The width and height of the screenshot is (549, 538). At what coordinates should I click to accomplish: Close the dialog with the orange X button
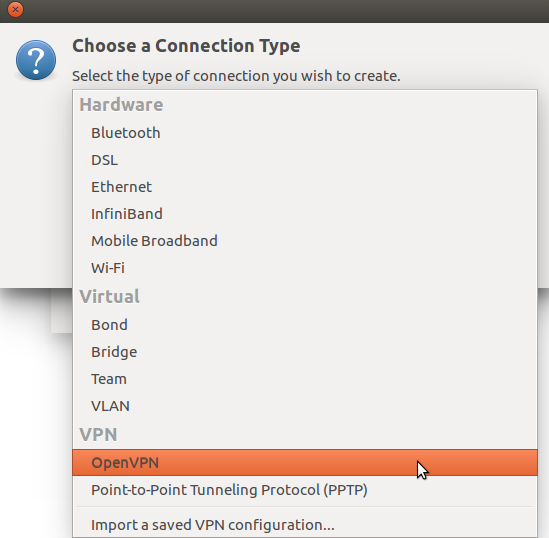click(x=15, y=10)
